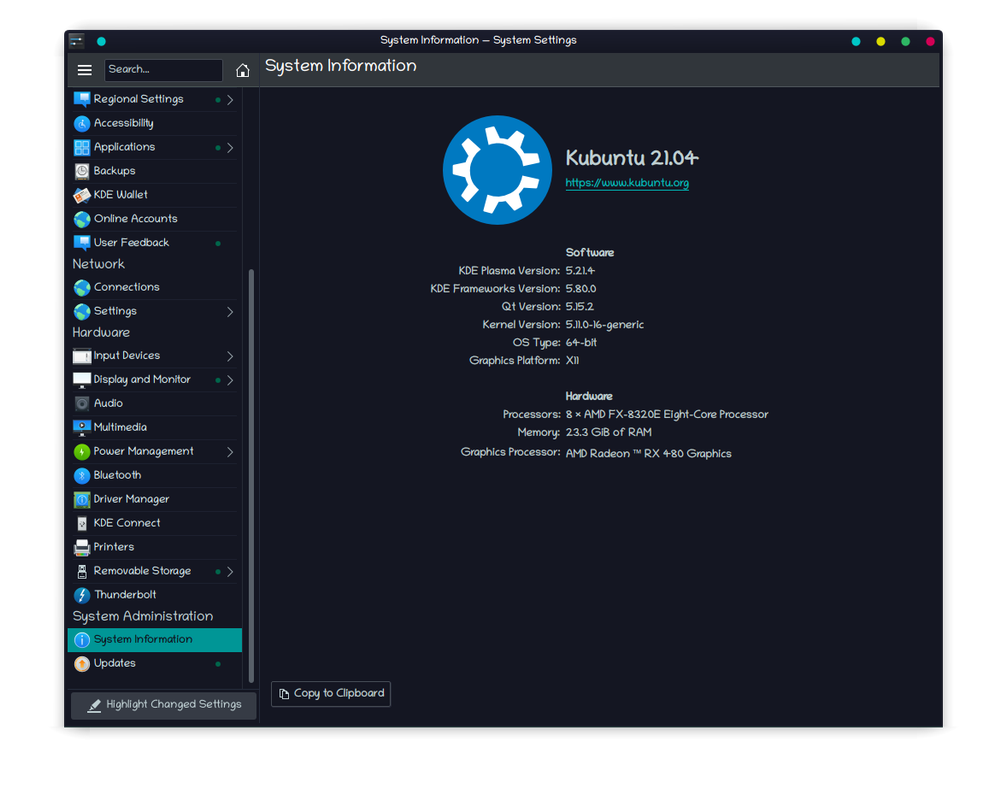Click the Memory value 23.3 GiB of RAM
Image resolution: width=1007 pixels, height=800 pixels.
click(608, 433)
